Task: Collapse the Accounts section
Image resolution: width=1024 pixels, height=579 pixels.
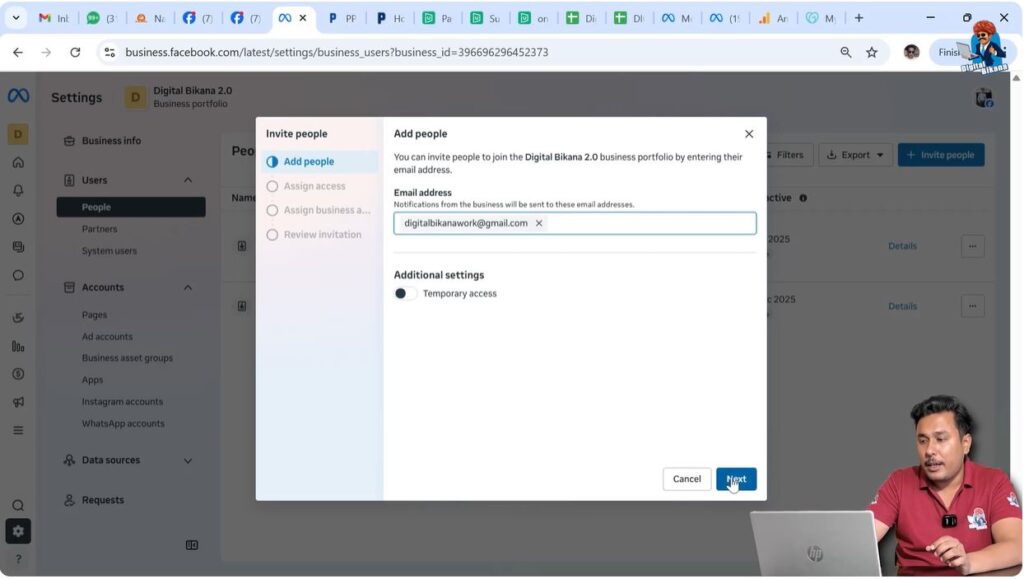Action: [187, 287]
